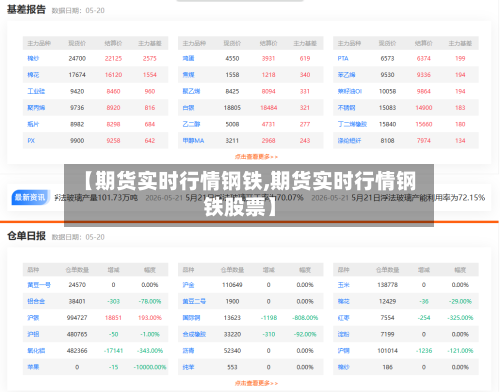Open the 纯苯 warehouse receipt link
500x392 pixels.
point(188,367)
